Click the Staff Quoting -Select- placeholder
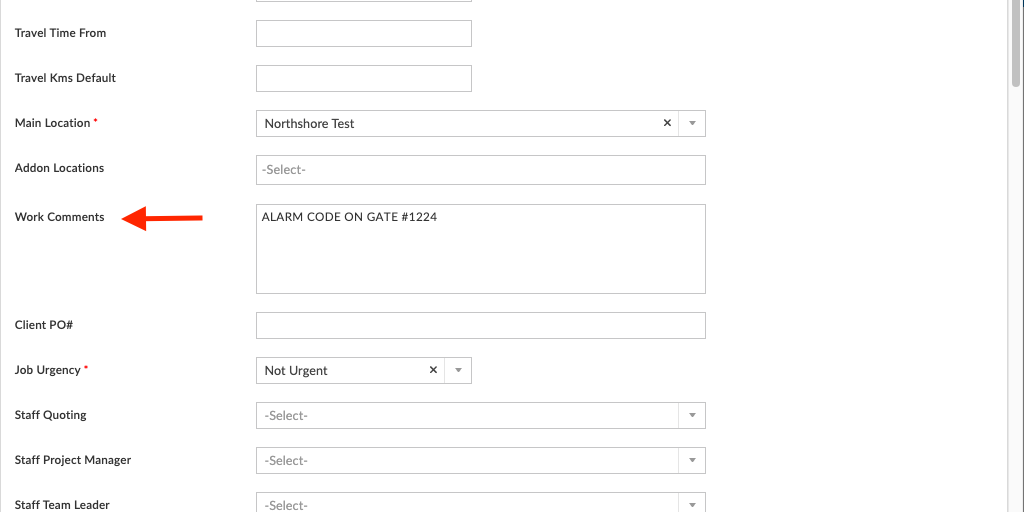 point(286,416)
